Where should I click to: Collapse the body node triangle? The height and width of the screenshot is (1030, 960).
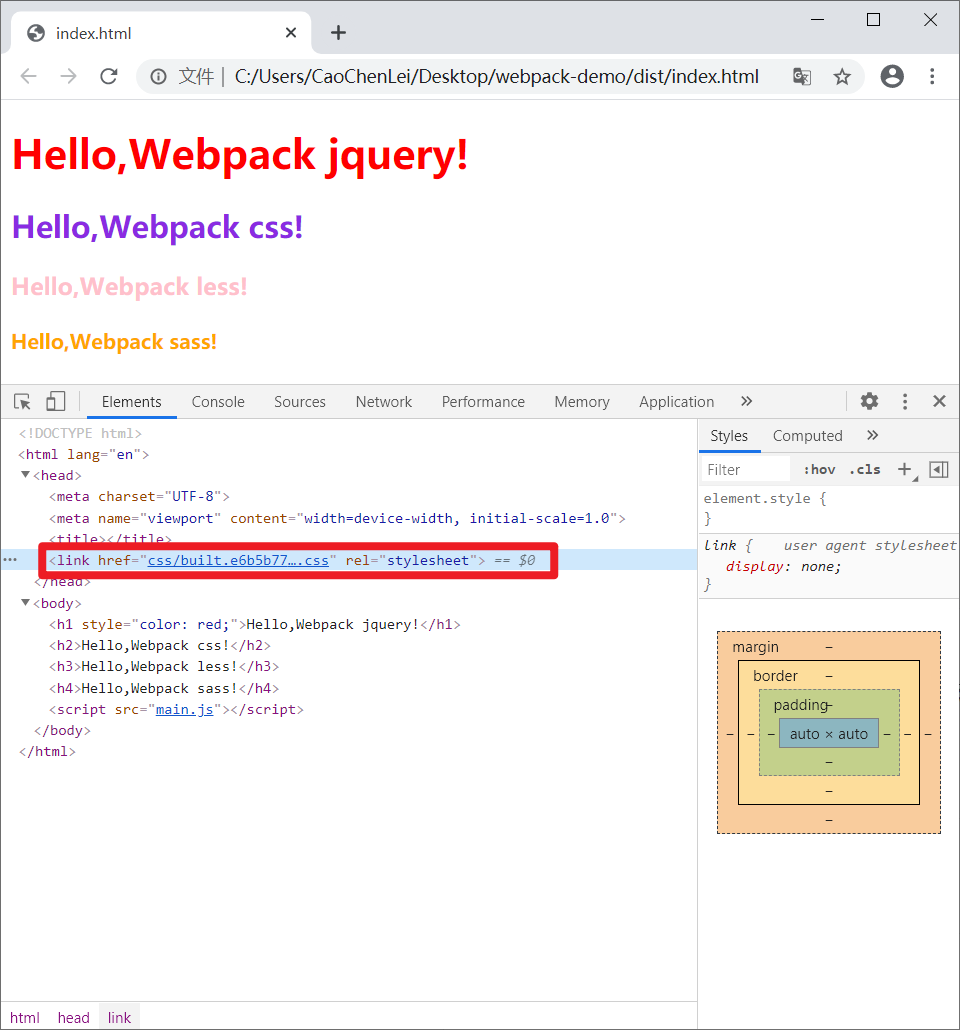click(x=26, y=602)
